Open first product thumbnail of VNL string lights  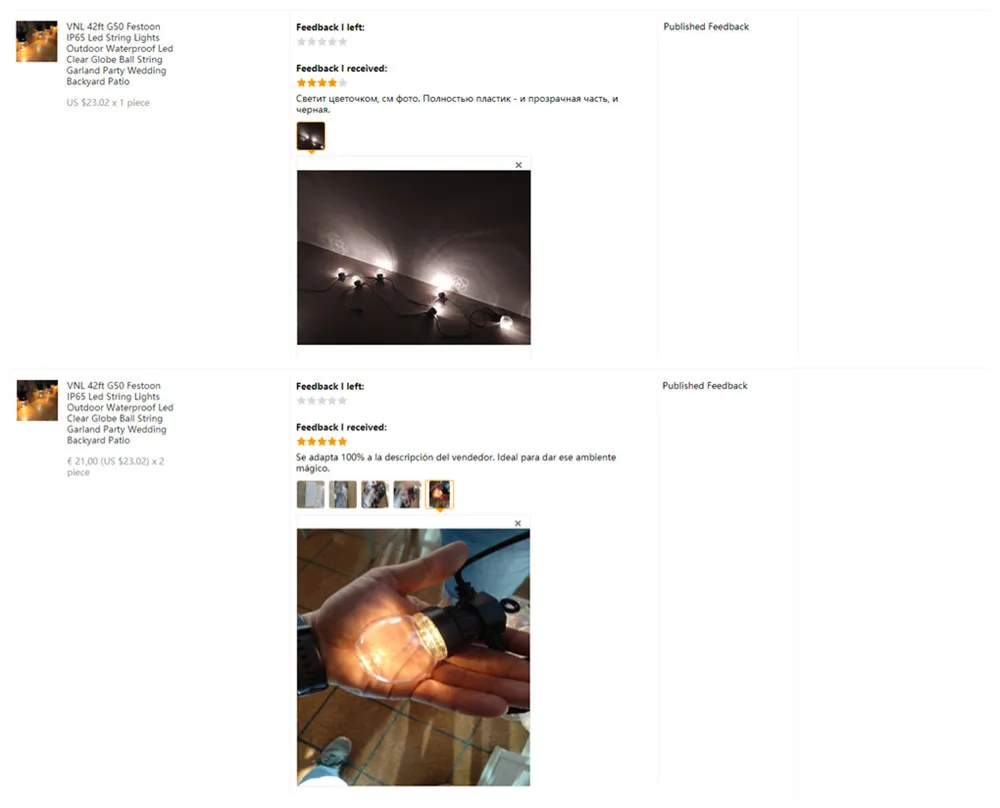coord(36,41)
